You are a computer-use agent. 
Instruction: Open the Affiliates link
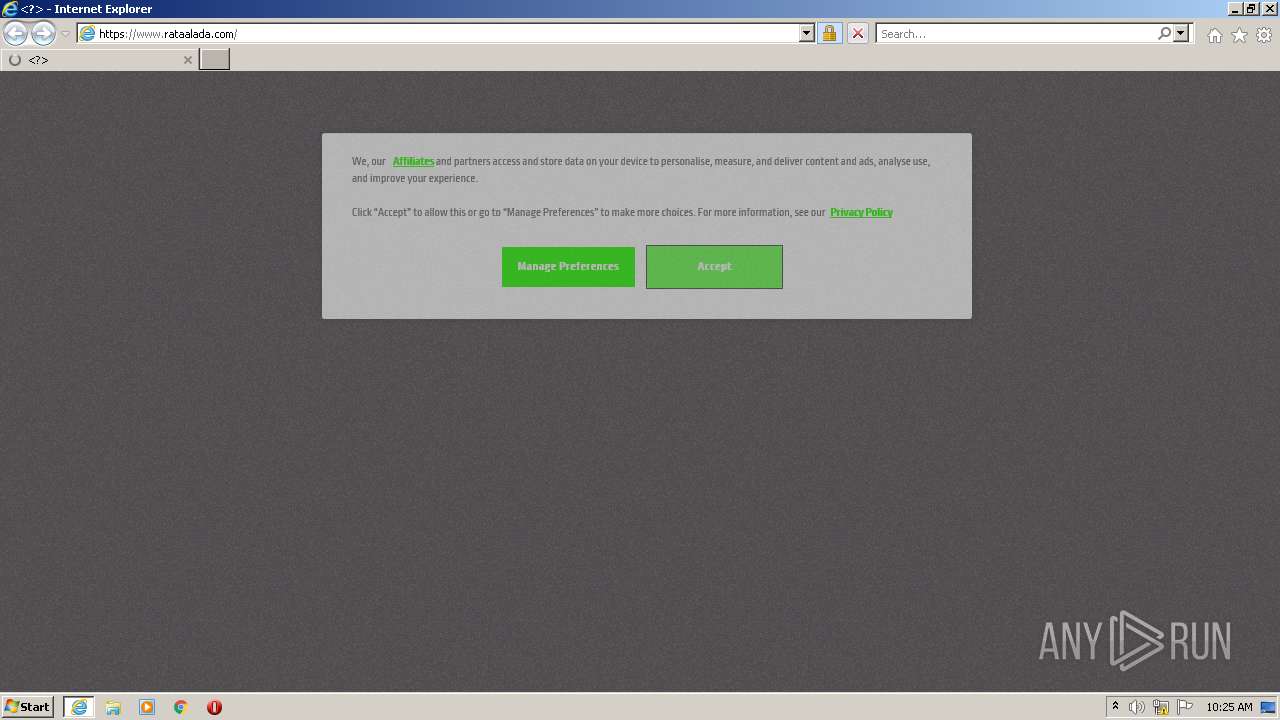click(x=413, y=161)
